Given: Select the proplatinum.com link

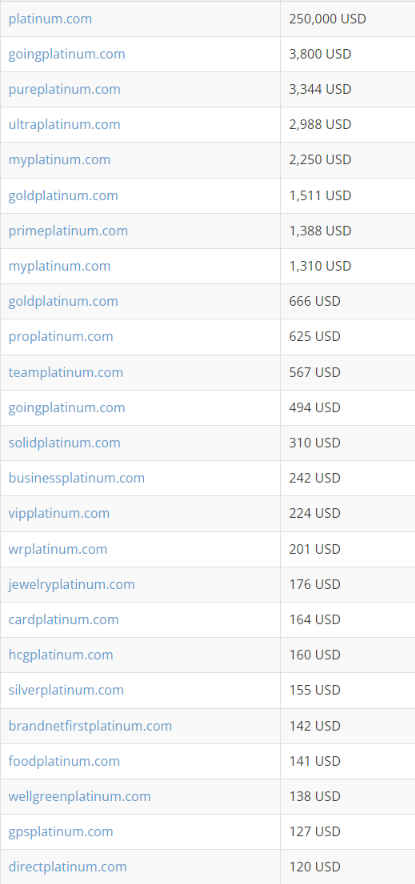Looking at the screenshot, I should (x=60, y=337).
